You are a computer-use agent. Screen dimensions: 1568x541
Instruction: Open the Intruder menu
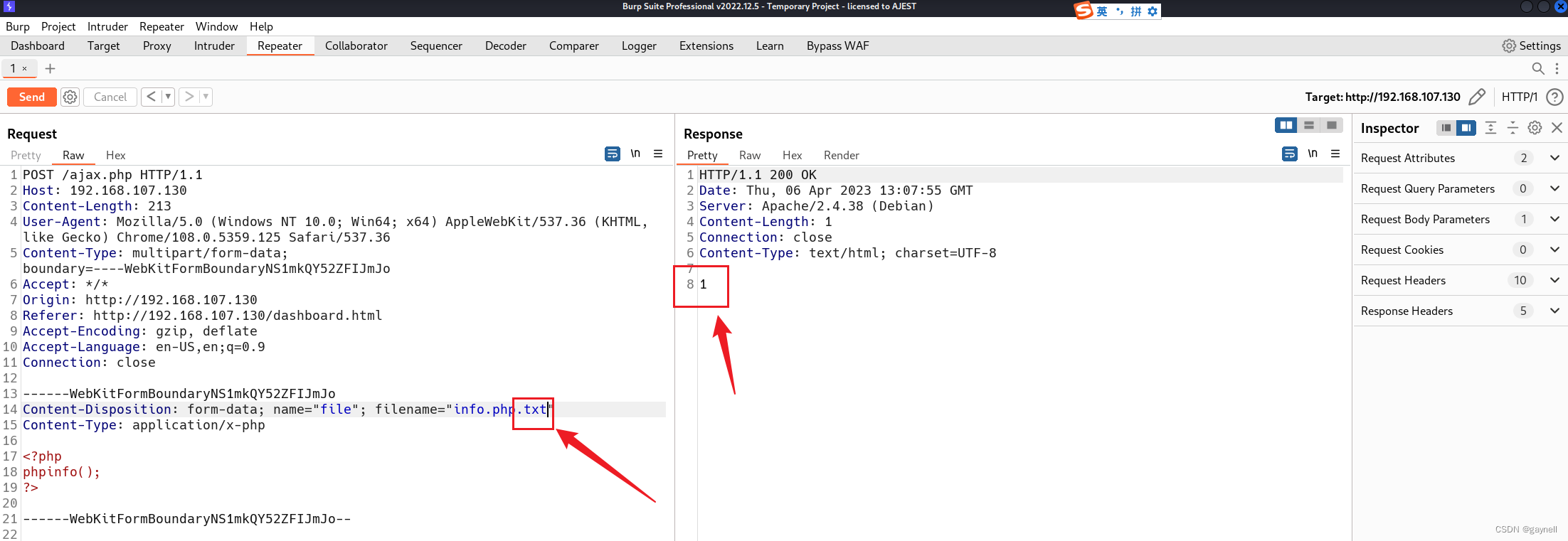tap(107, 26)
